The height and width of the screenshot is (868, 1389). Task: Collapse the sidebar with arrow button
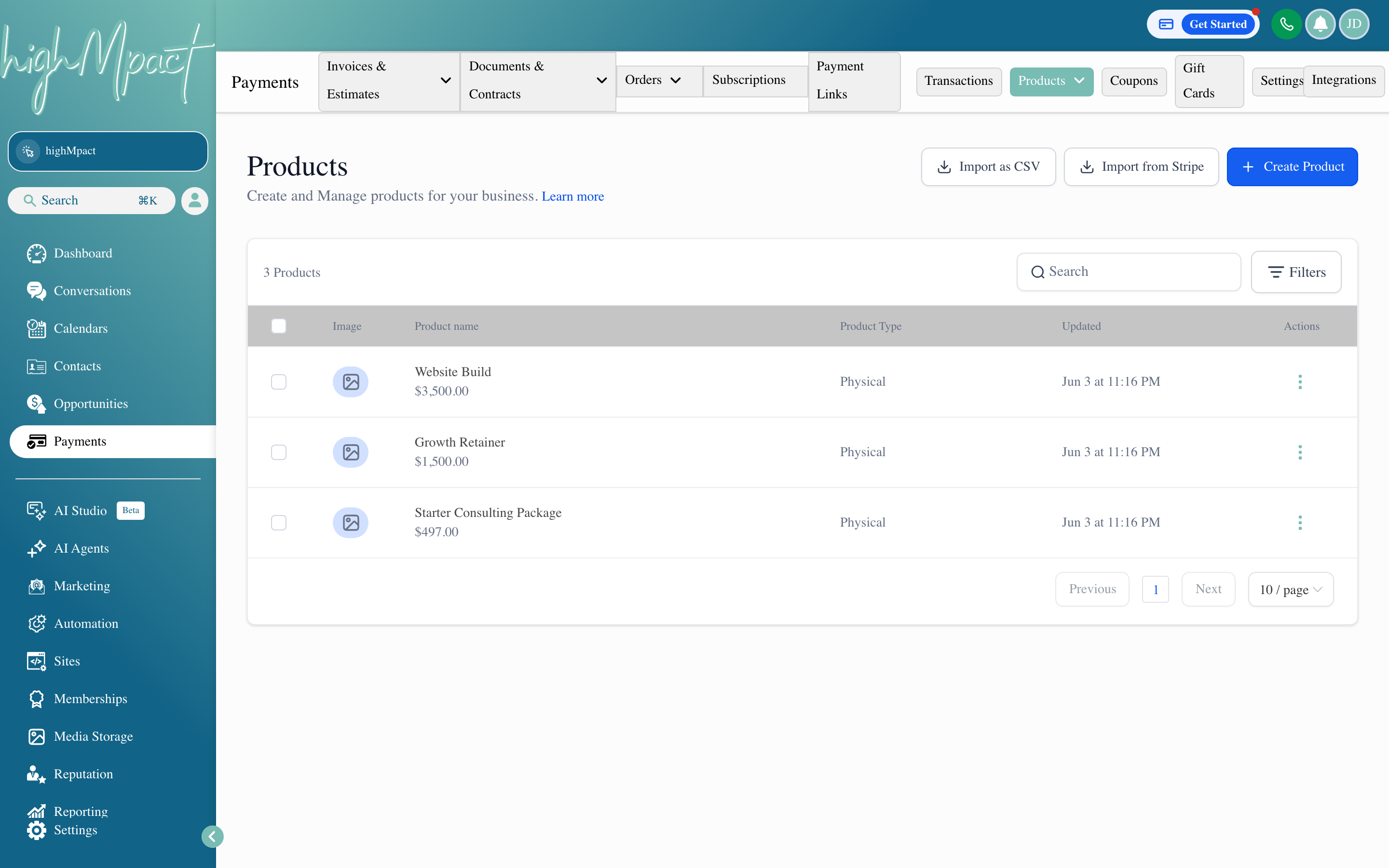coord(212,837)
